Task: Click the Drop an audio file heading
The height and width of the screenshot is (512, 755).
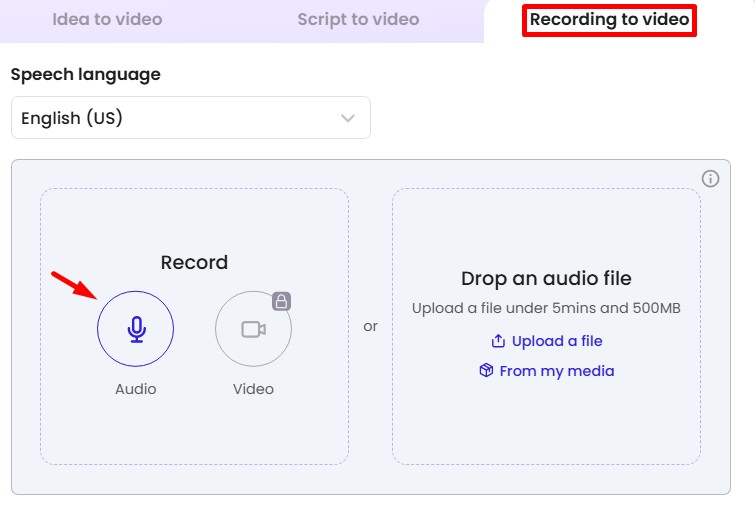Action: pos(546,278)
